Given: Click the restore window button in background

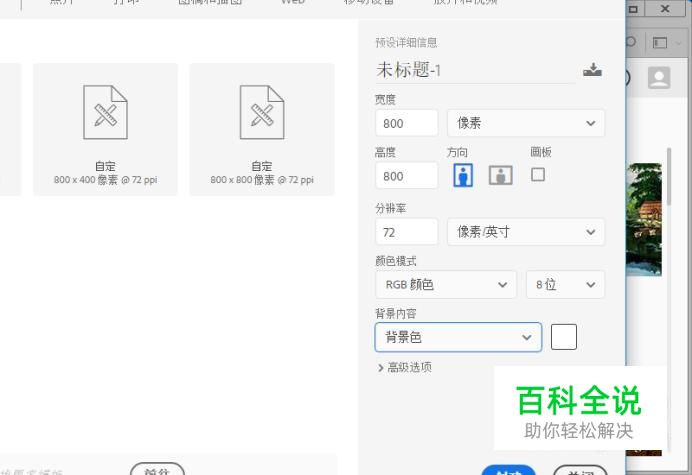Looking at the screenshot, I should pyautogui.click(x=634, y=8).
